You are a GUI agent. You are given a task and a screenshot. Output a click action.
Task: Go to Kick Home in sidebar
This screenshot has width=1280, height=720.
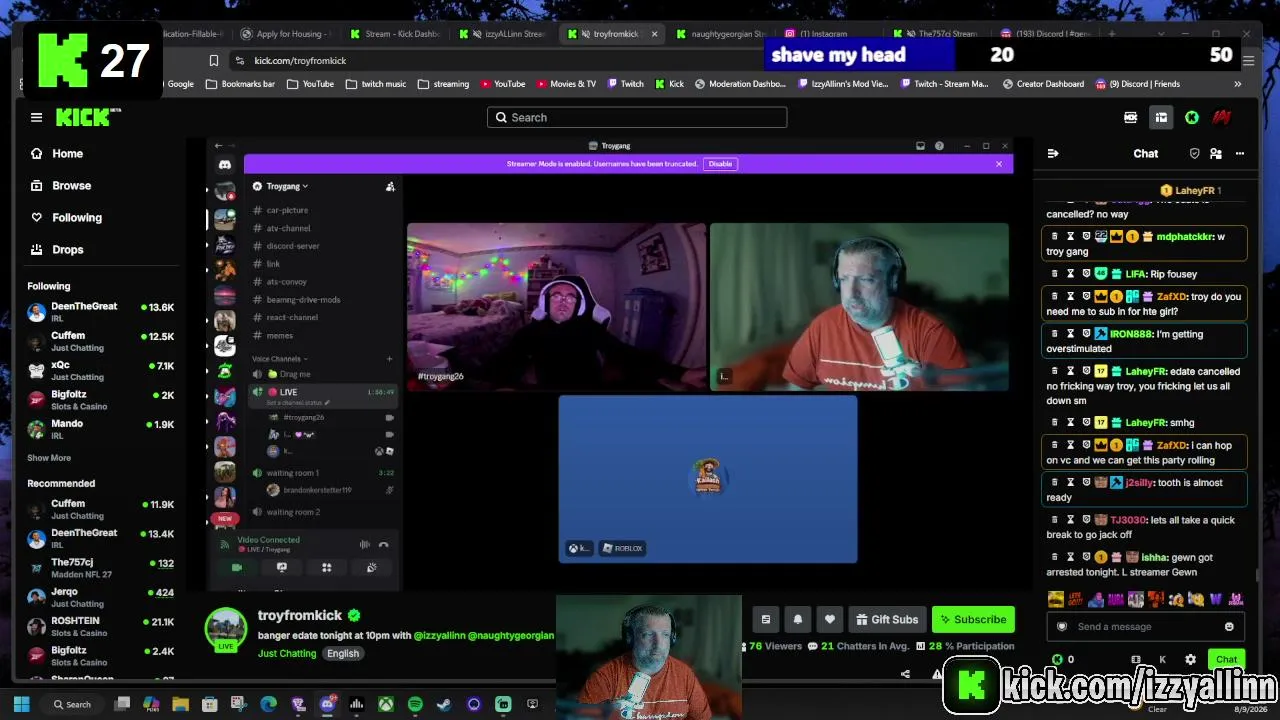[57, 153]
